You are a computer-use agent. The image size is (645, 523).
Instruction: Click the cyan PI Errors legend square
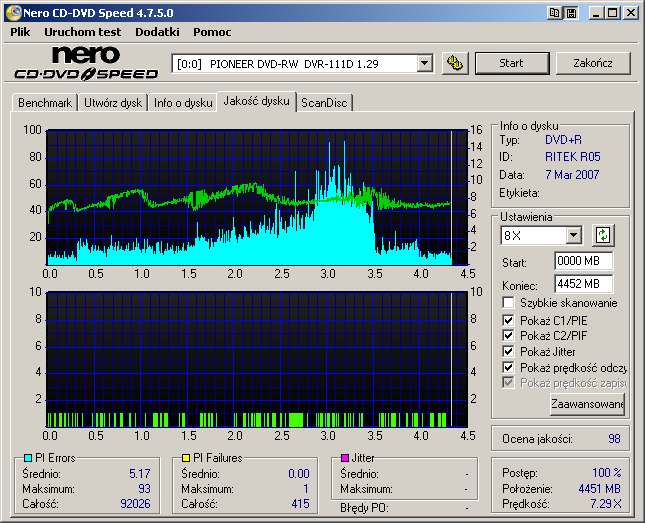[28, 458]
